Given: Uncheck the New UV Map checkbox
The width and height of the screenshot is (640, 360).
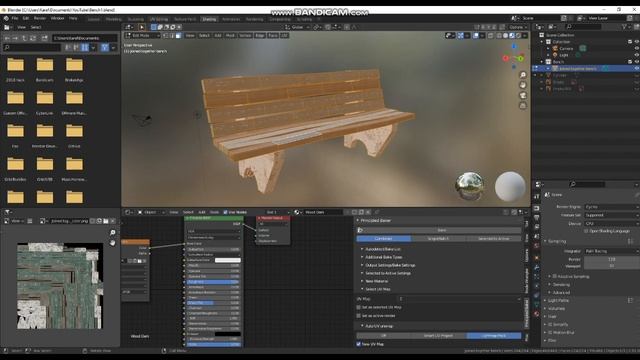Looking at the screenshot, I should (359, 344).
